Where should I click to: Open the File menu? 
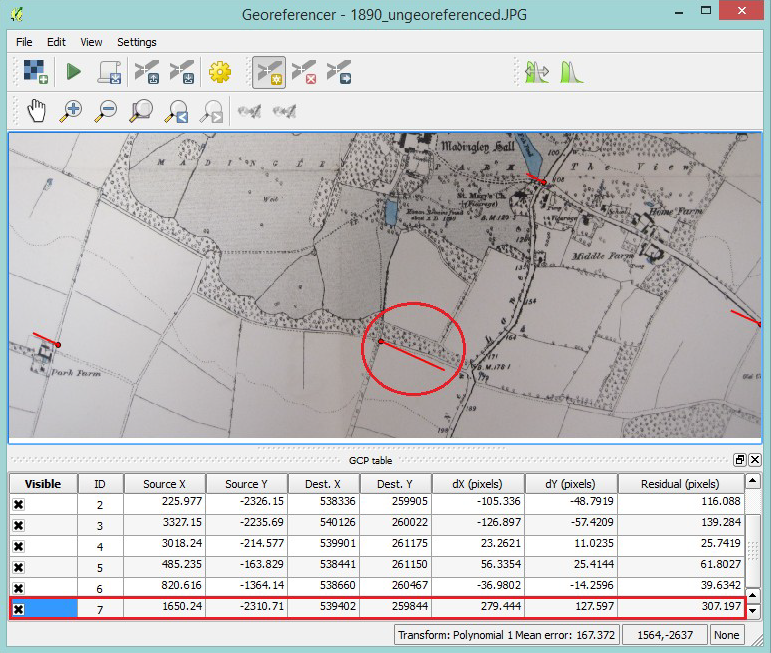tap(24, 42)
